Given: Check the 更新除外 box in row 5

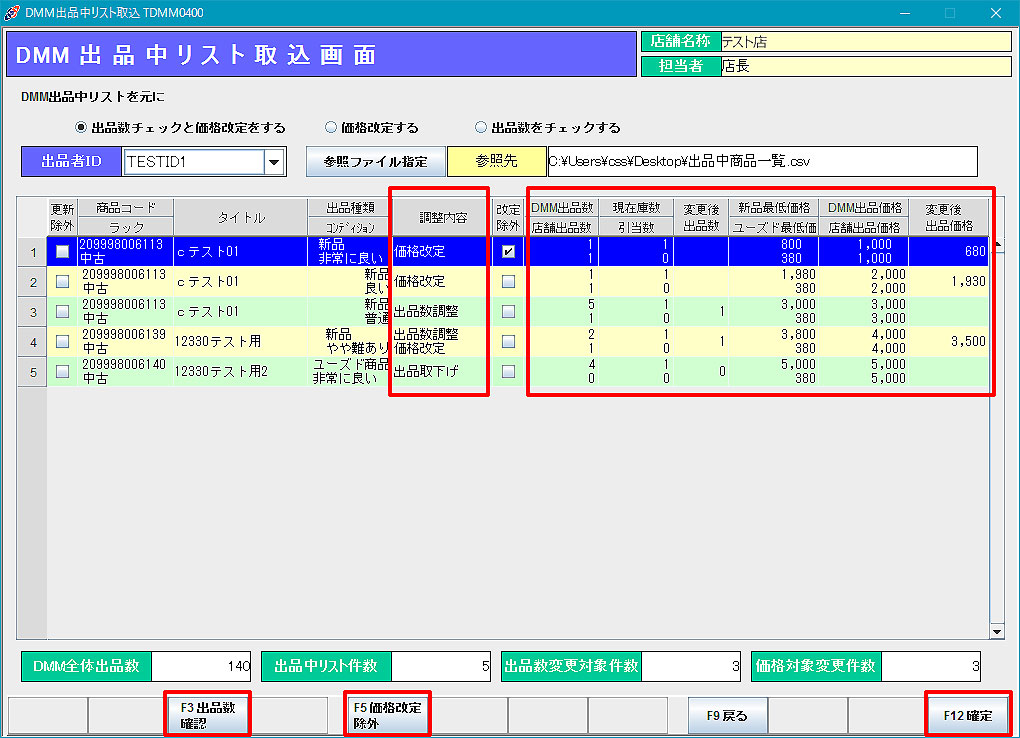Looking at the screenshot, I should coord(63,372).
